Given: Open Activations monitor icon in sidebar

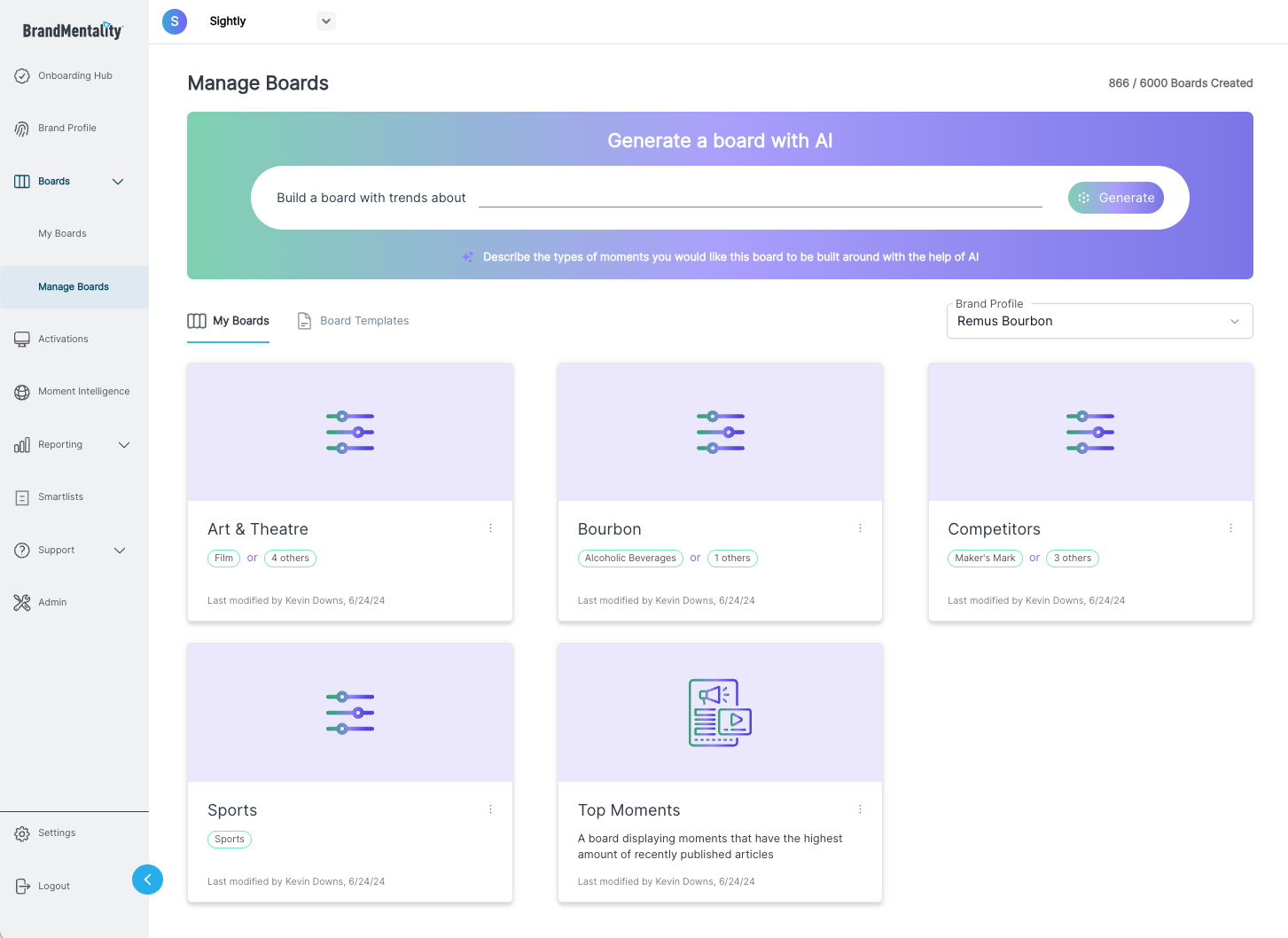Looking at the screenshot, I should pos(22,340).
